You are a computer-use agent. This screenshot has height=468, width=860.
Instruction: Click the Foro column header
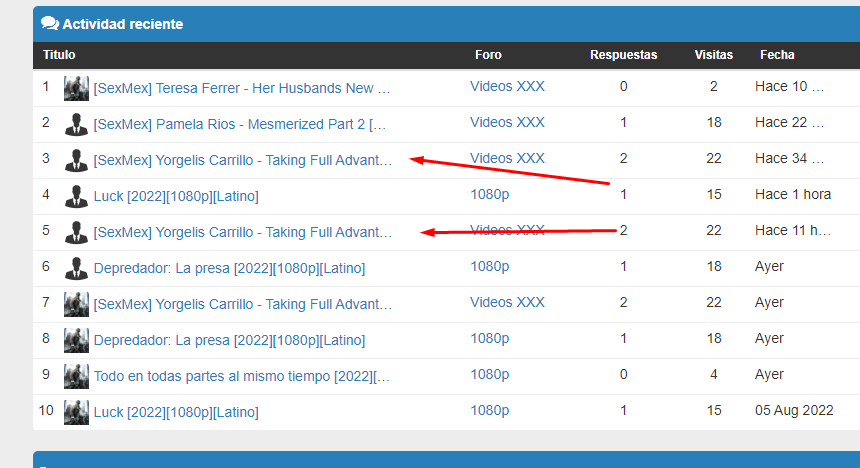488,55
